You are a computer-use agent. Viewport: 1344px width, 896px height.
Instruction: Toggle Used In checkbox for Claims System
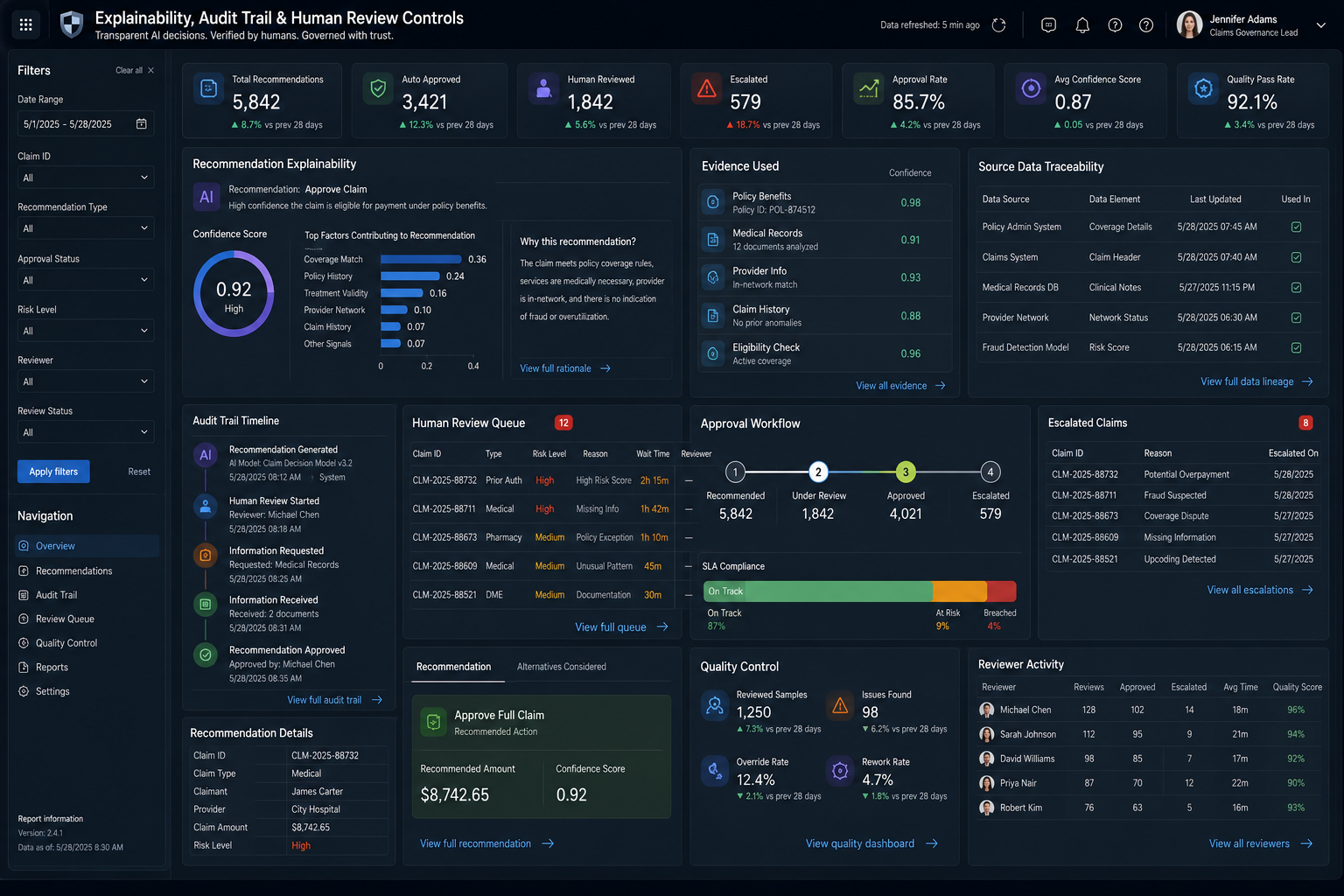[1296, 257]
